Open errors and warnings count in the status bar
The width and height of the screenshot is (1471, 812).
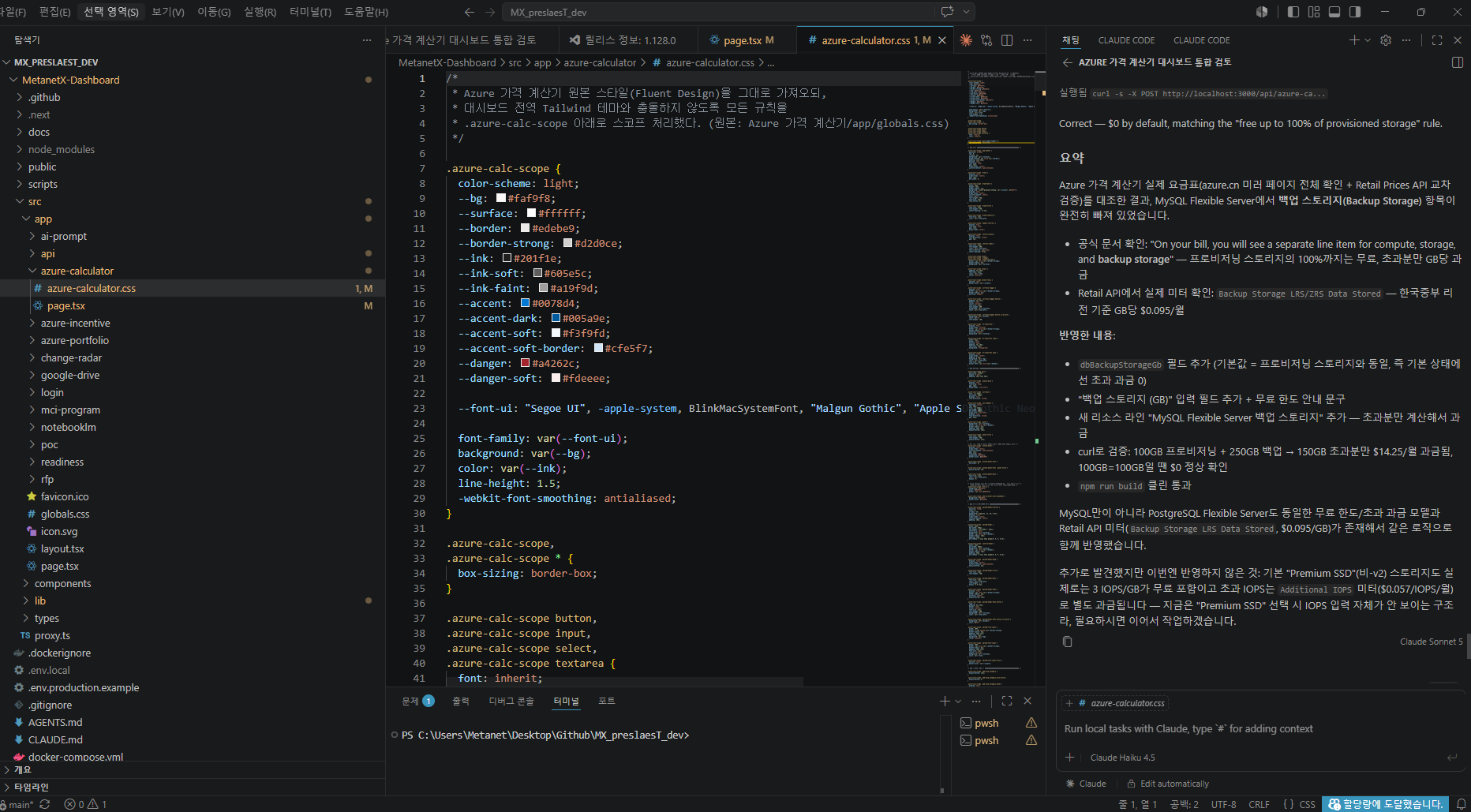pos(85,804)
